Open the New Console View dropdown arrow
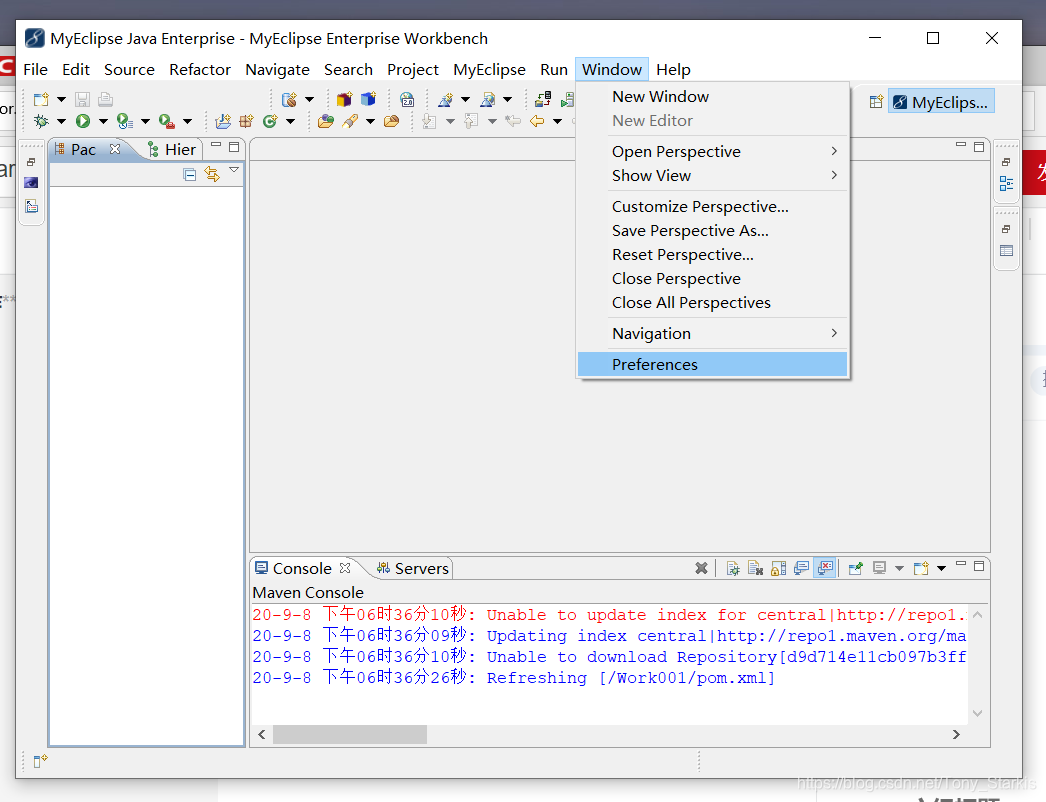This screenshot has width=1046, height=802. 941,568
